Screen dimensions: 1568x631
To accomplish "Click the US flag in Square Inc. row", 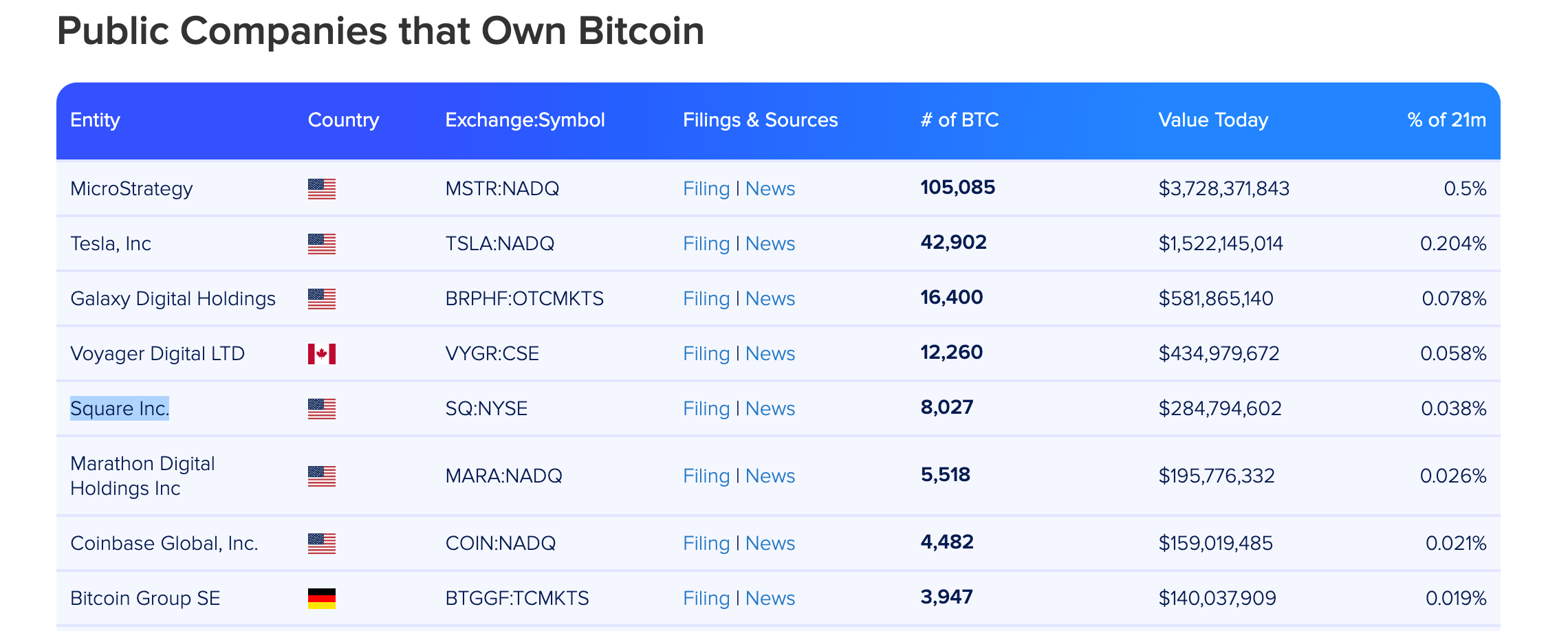I will (322, 409).
